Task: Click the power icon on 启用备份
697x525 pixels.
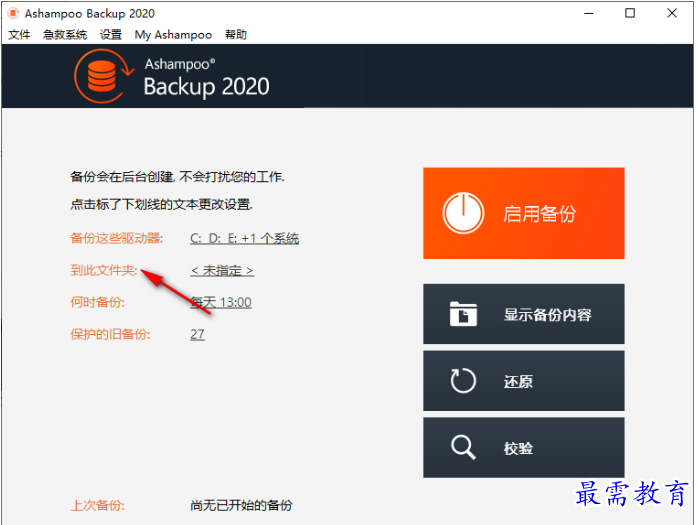Action: click(x=463, y=213)
